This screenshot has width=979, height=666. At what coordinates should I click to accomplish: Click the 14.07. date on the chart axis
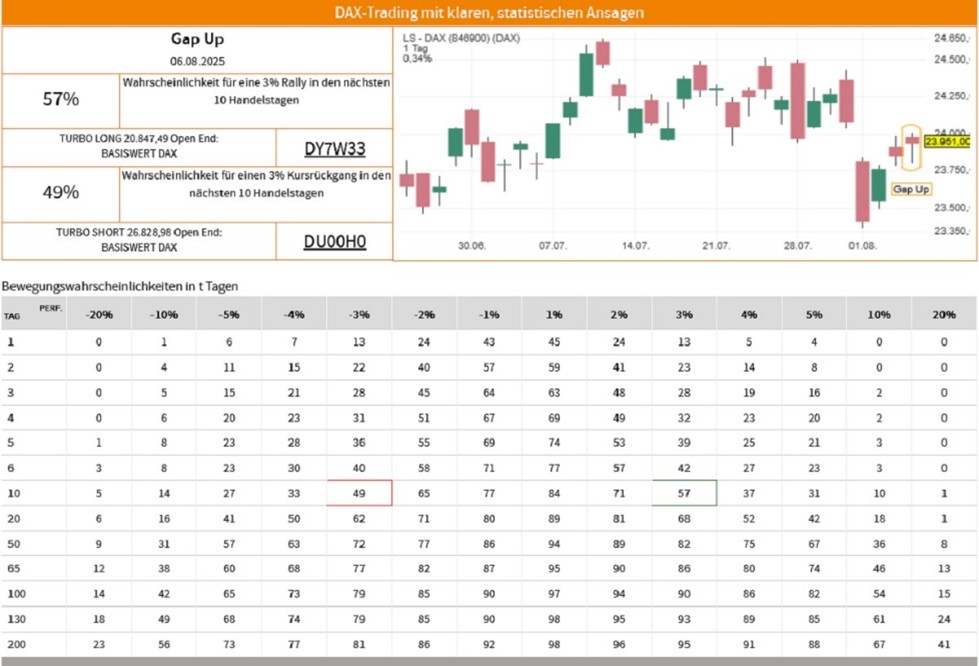[635, 246]
